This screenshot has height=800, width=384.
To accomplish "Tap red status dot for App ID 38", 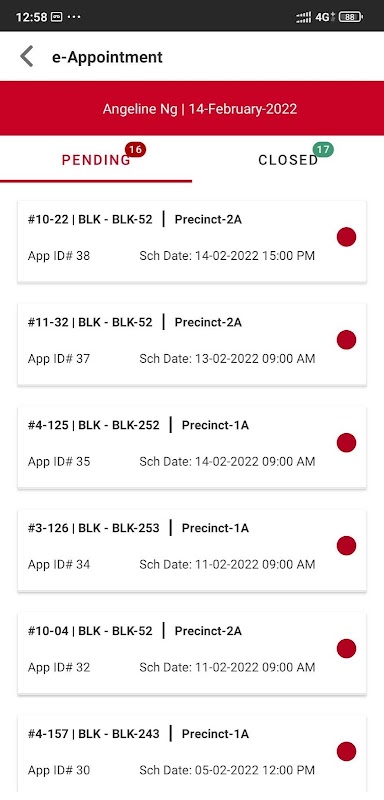I will point(346,237).
